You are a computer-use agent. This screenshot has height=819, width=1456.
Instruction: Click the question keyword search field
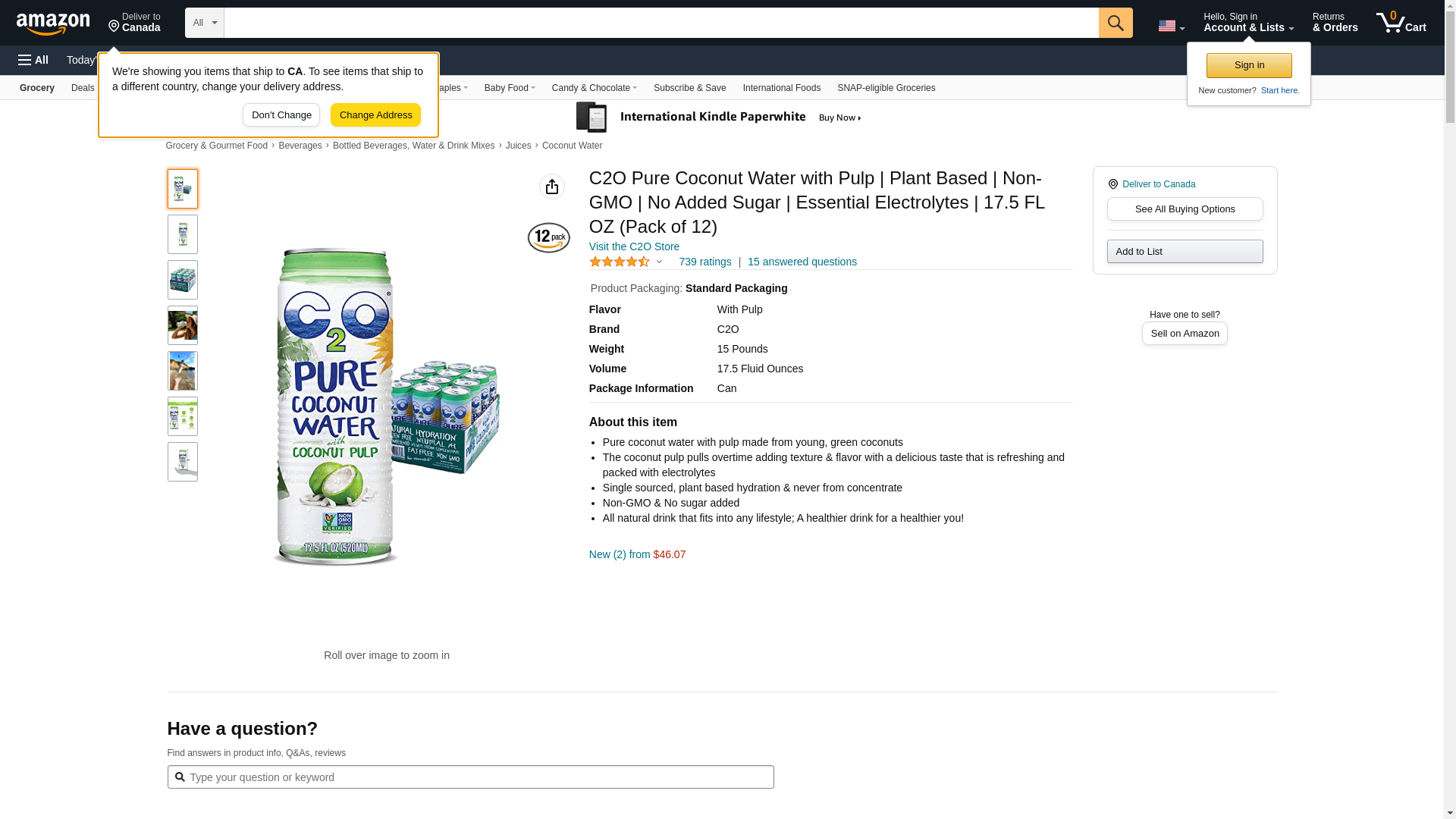click(x=470, y=777)
